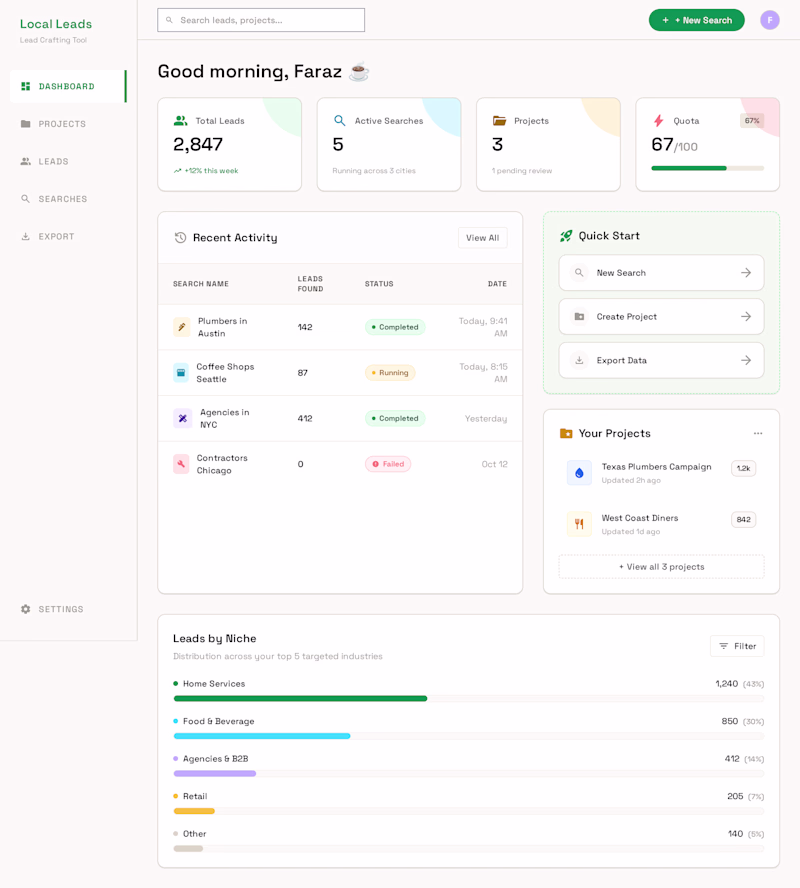
Task: Click the Your Projects folder icon
Action: pos(566,433)
